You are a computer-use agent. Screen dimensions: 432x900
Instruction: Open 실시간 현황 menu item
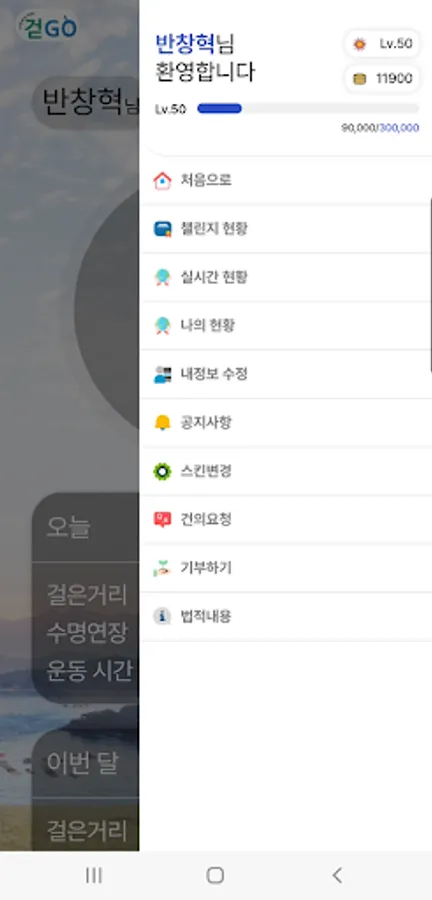[286, 278]
